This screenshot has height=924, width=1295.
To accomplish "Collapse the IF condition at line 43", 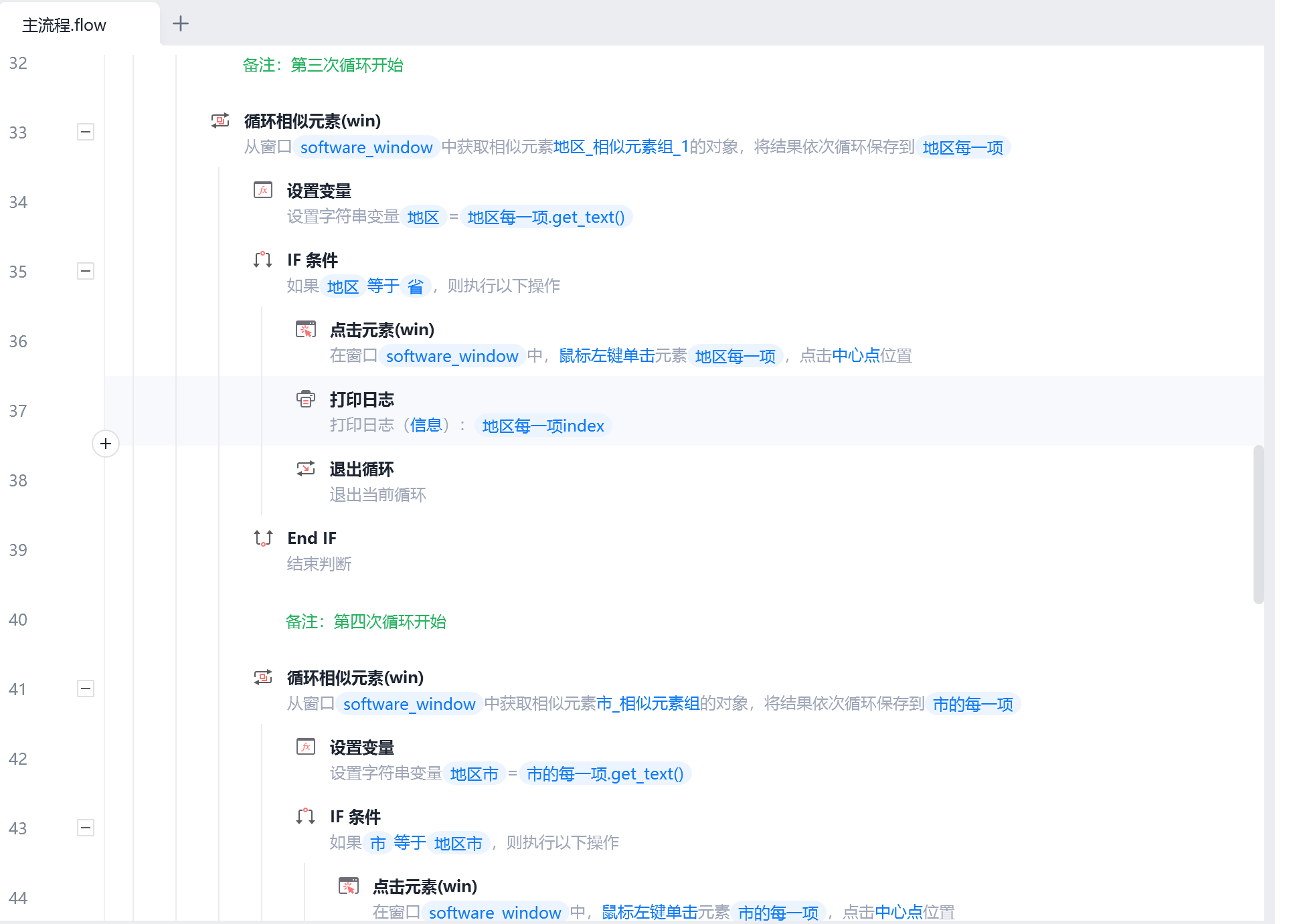I will pos(86,828).
